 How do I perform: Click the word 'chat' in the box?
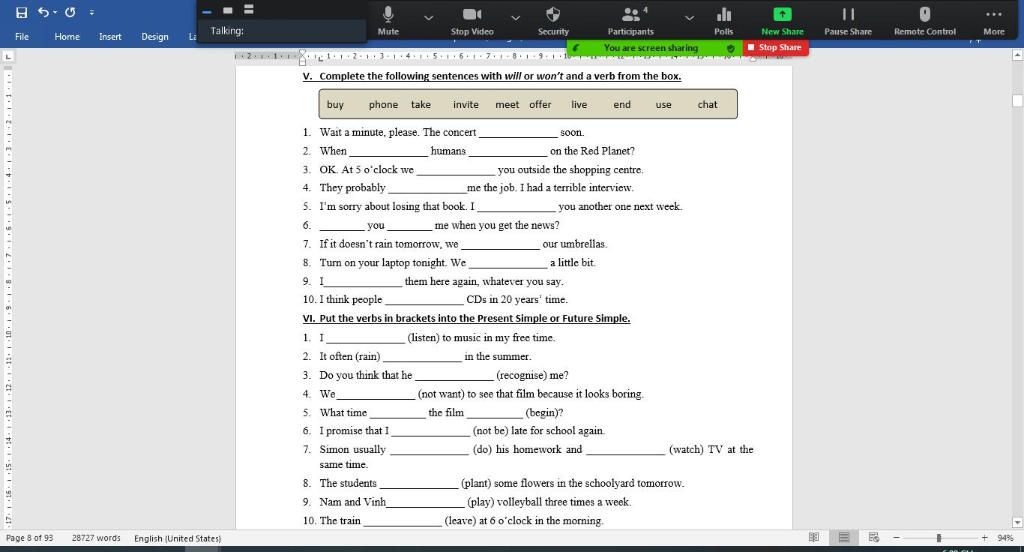tap(707, 105)
